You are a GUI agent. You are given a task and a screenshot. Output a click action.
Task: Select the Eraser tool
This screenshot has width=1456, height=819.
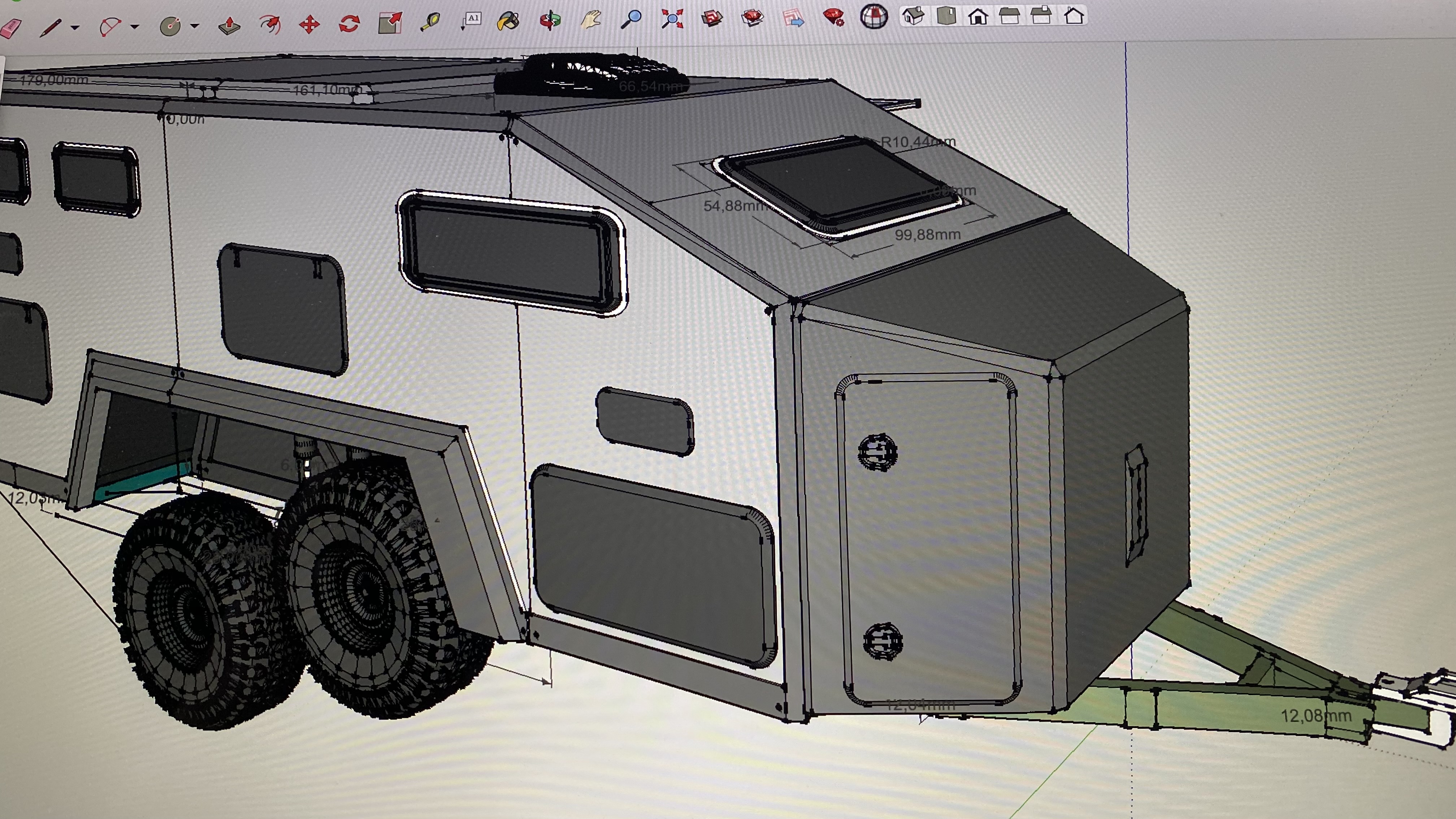10,28
